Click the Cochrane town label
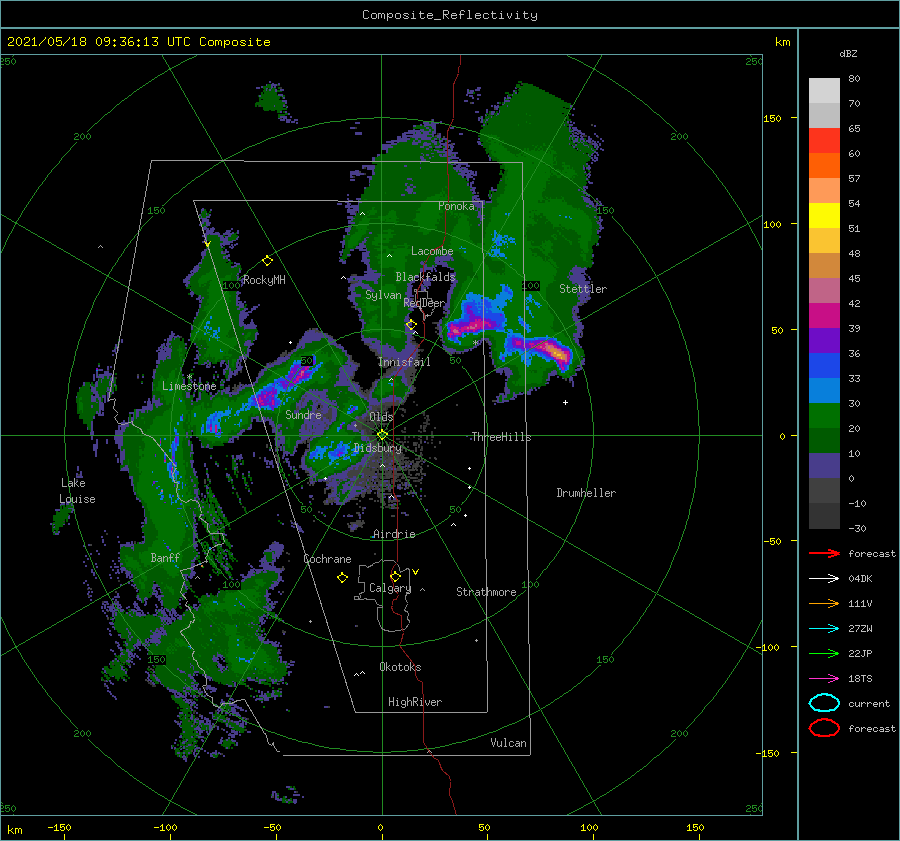Screen dimensions: 900x841 pos(327,559)
